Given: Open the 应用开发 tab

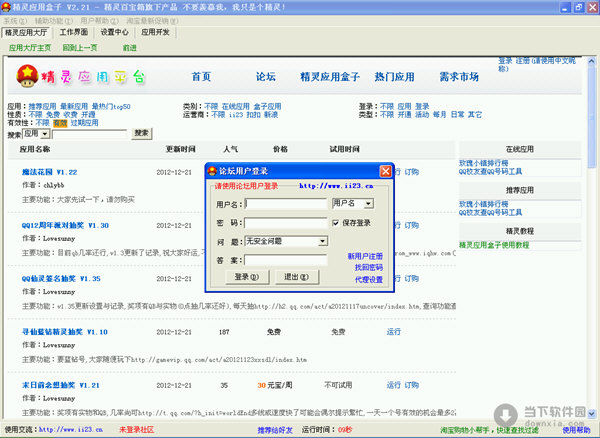Looking at the screenshot, I should coord(155,32).
